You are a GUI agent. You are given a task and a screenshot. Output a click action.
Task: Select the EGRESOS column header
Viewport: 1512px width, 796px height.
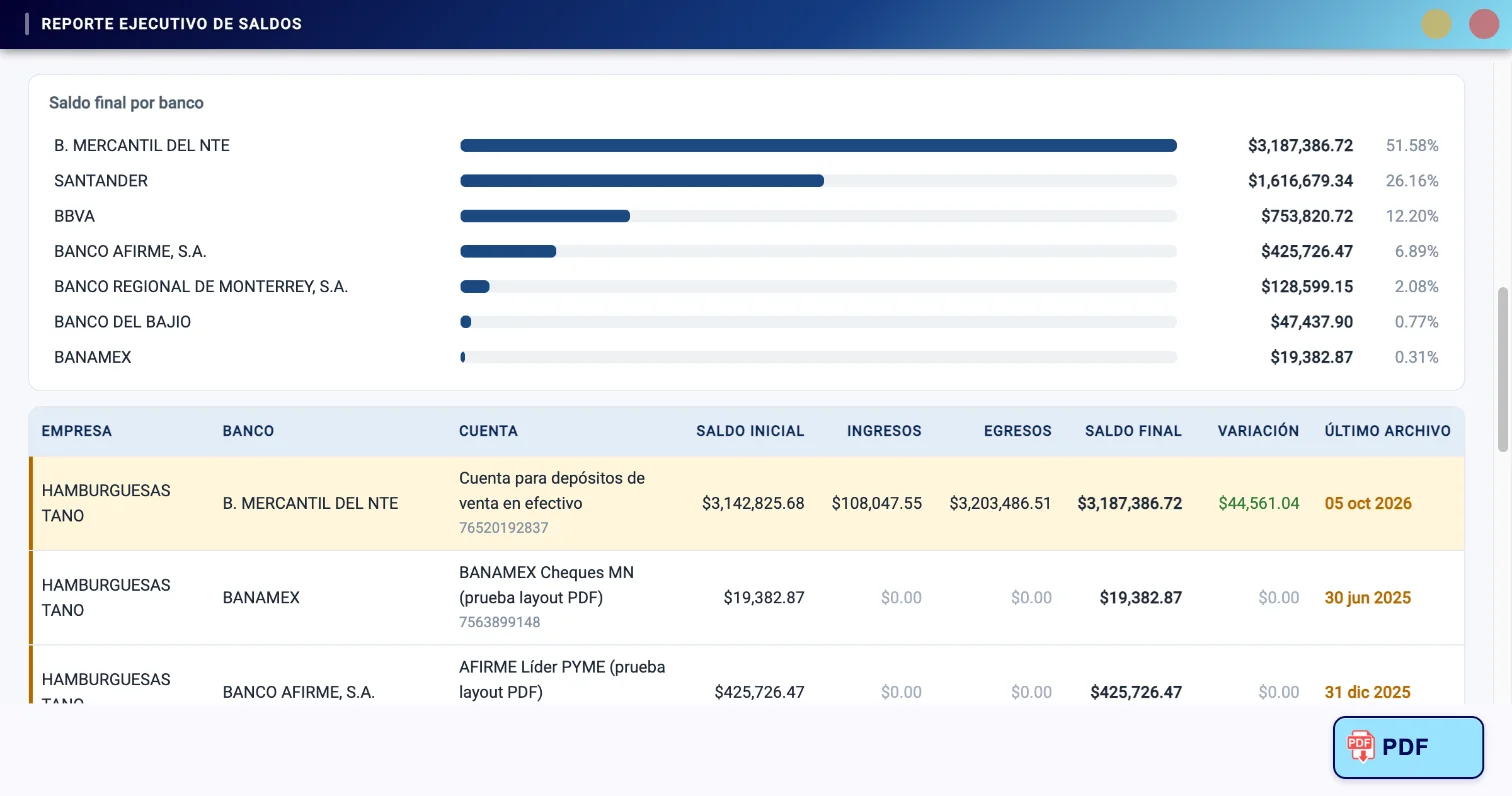point(1018,431)
